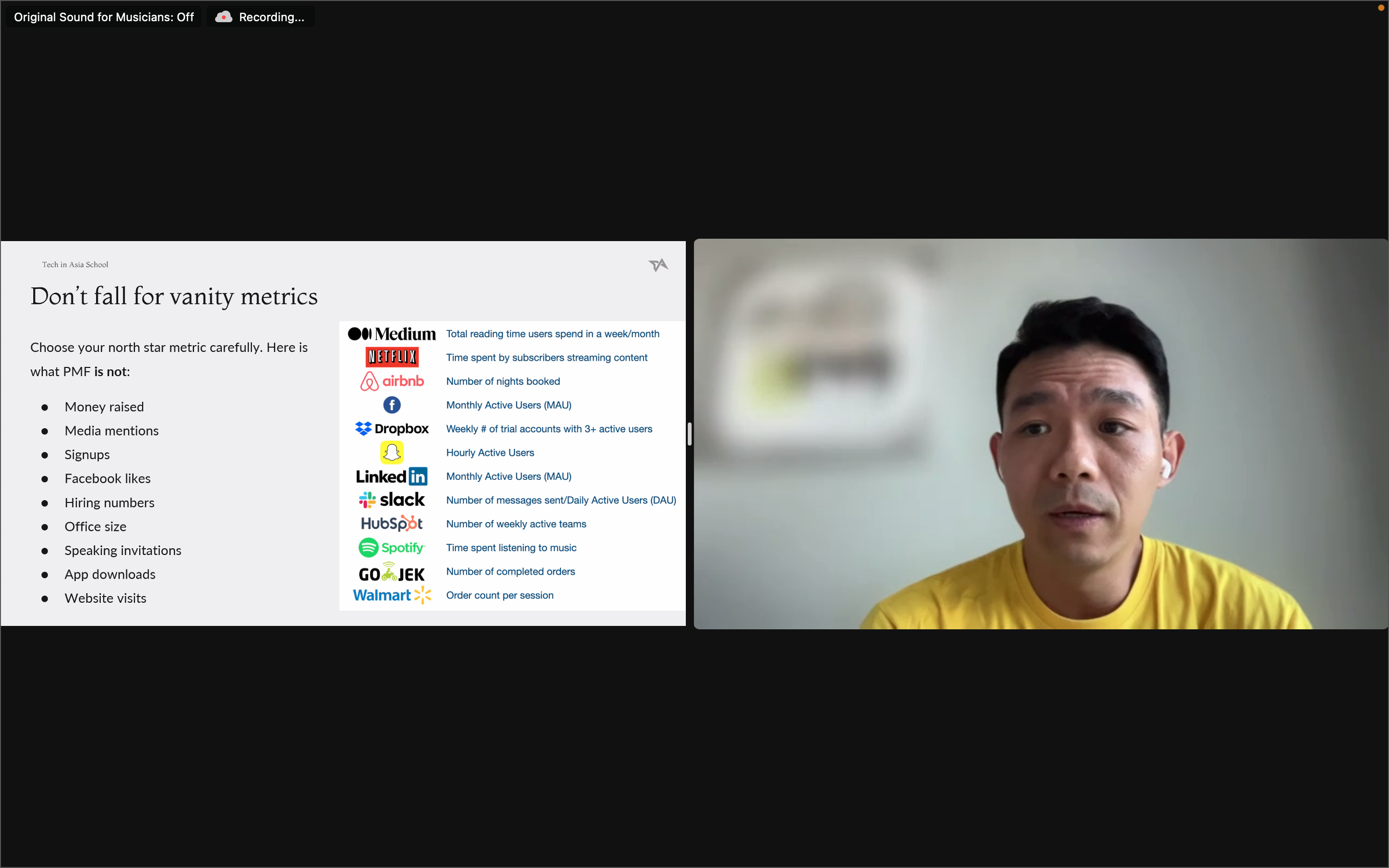This screenshot has width=1389, height=868.
Task: Click the Walmart logo on the slide
Action: (392, 596)
